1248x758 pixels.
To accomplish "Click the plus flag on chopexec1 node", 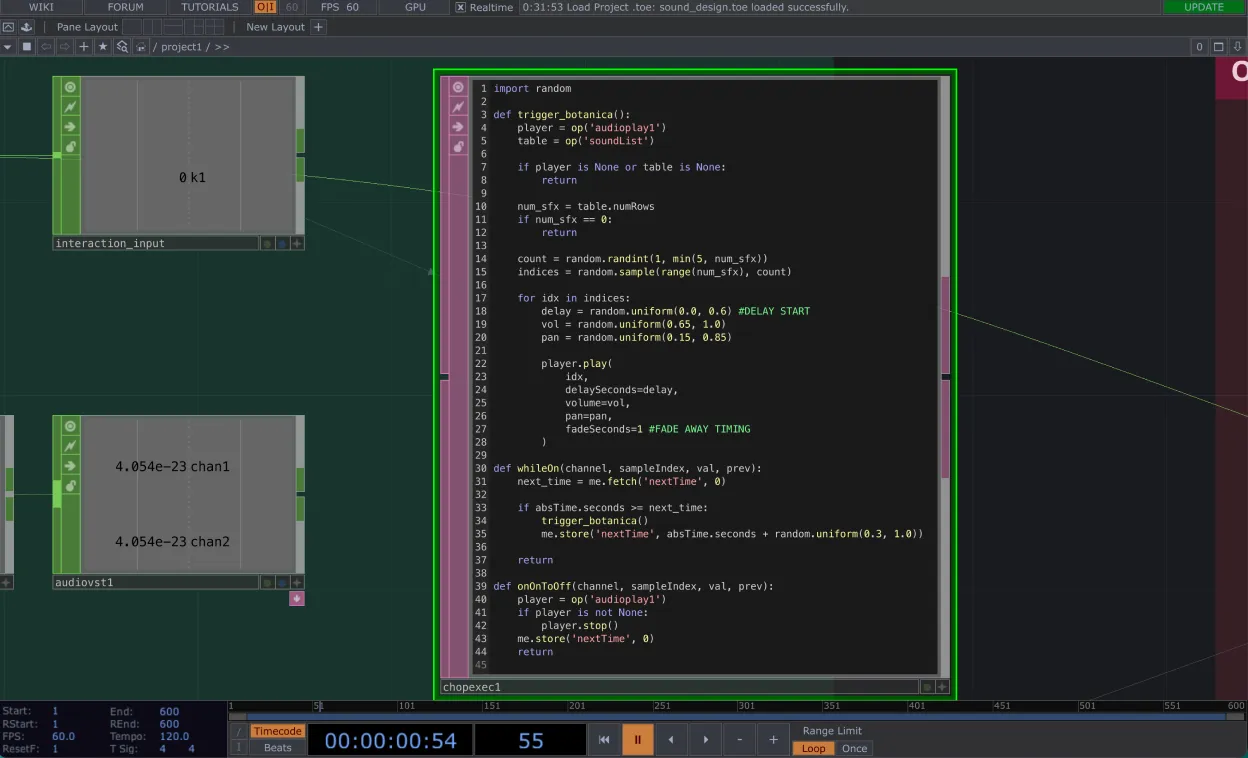I will click(942, 687).
